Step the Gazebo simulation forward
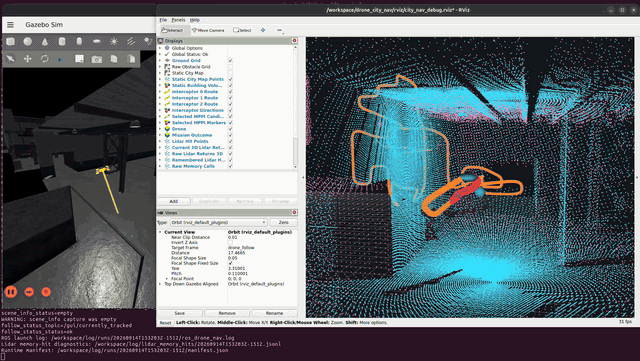This screenshot has width=640, height=361. pyautogui.click(x=29, y=292)
